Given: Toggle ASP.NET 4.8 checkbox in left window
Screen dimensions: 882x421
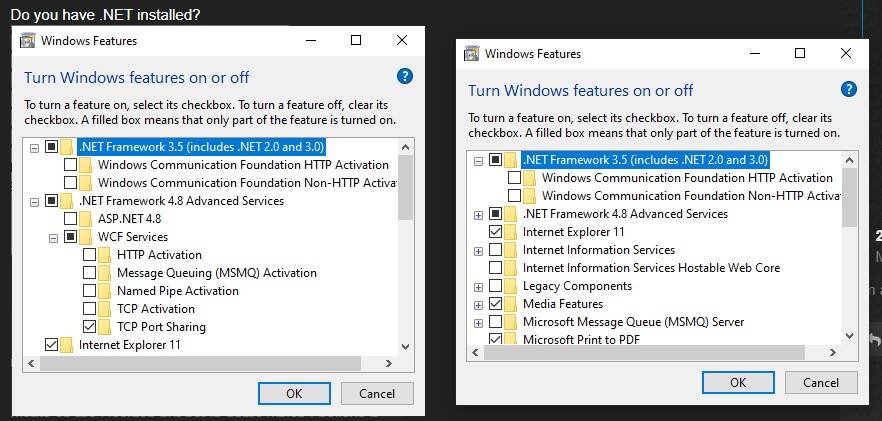Looking at the screenshot, I should (70, 219).
